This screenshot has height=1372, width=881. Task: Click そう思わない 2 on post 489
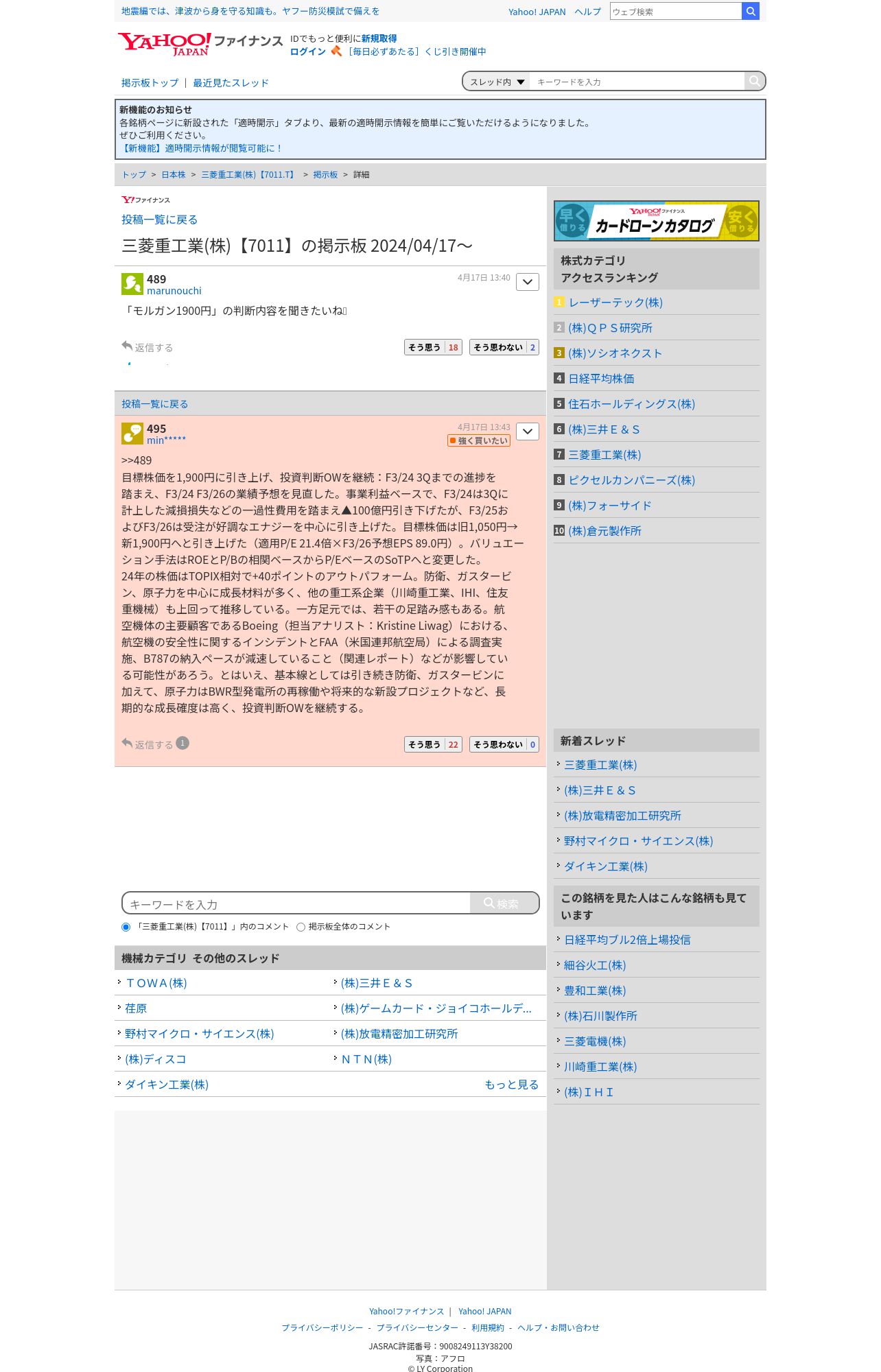(x=504, y=347)
